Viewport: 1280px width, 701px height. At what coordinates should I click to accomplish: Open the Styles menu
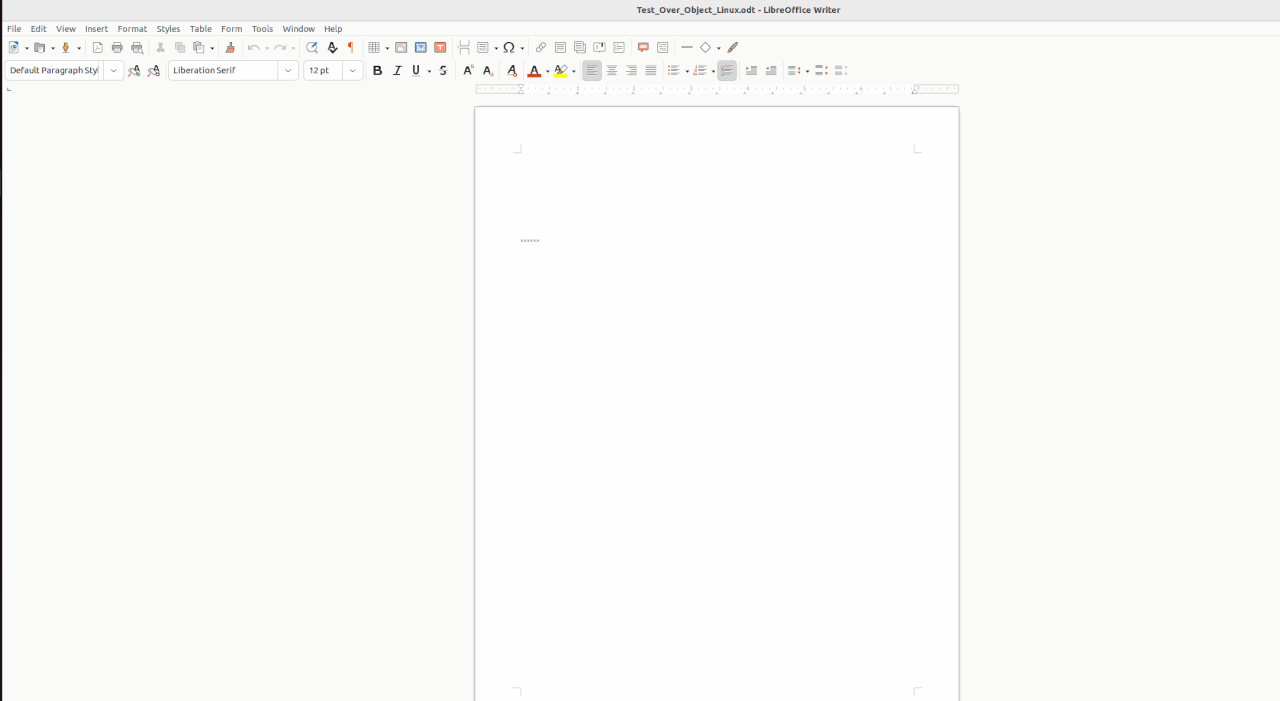[x=168, y=29]
